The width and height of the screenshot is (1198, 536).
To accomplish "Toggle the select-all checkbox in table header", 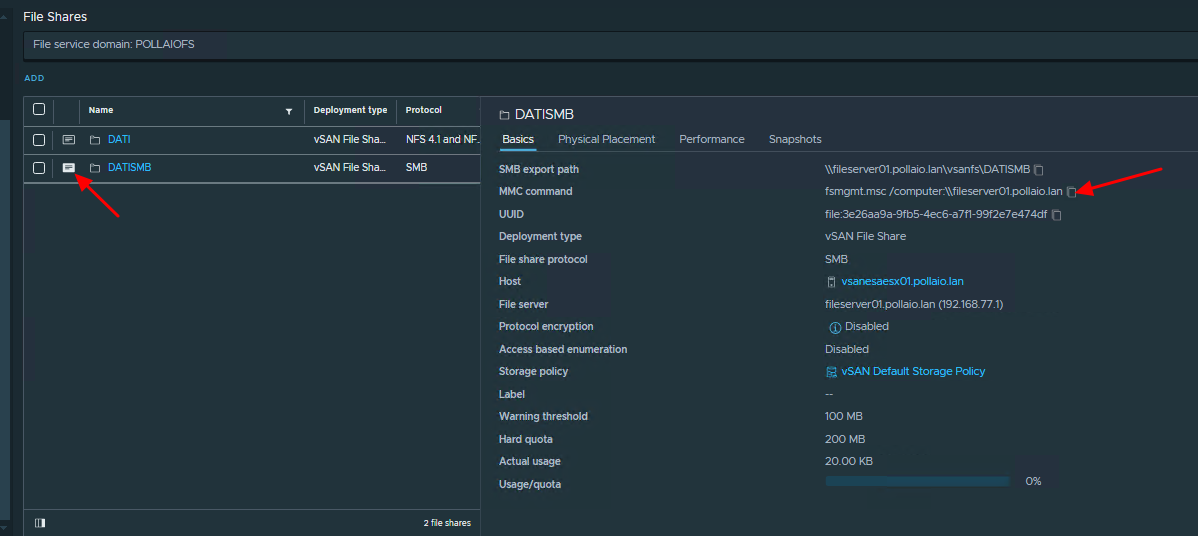I will tap(39, 109).
